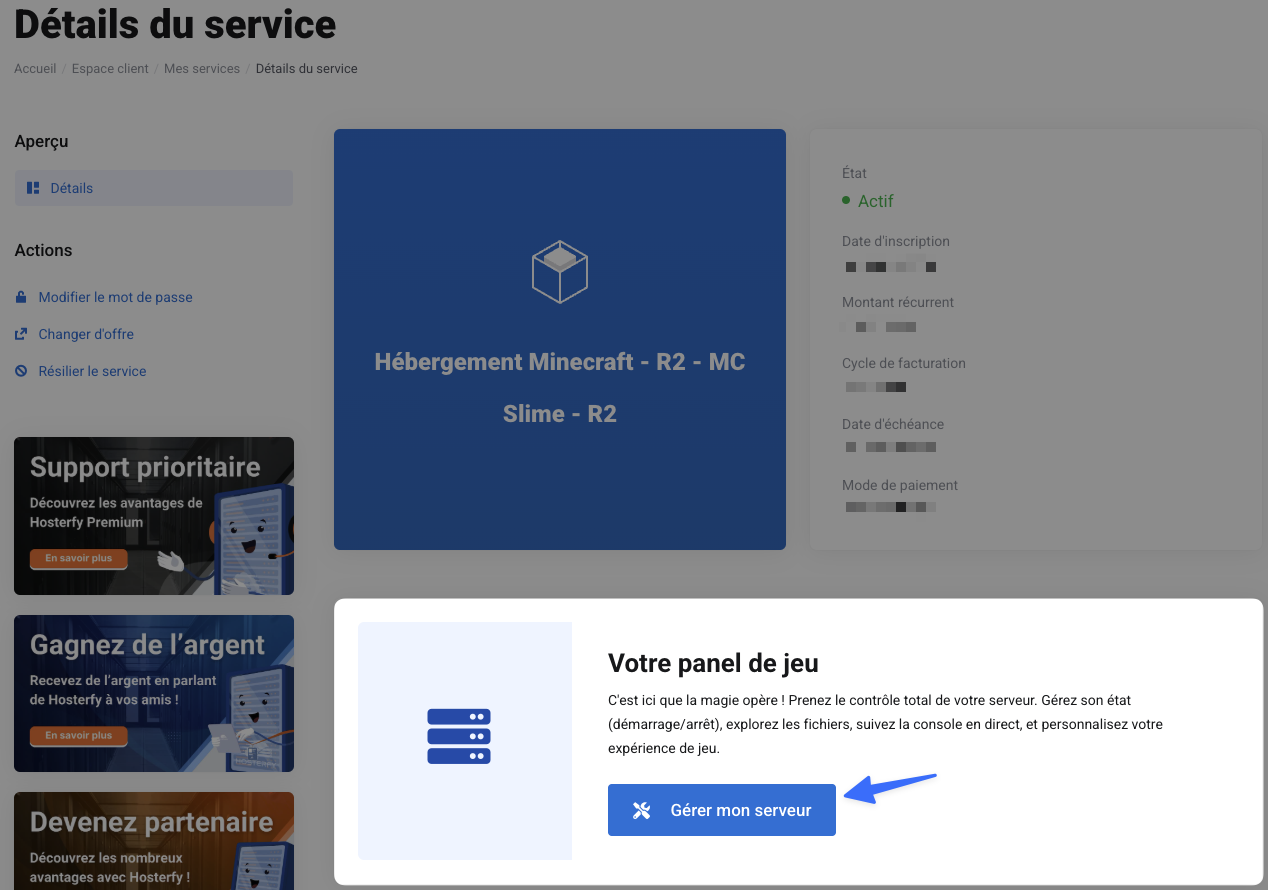Open the Devenez partenaire banner

coord(154,841)
